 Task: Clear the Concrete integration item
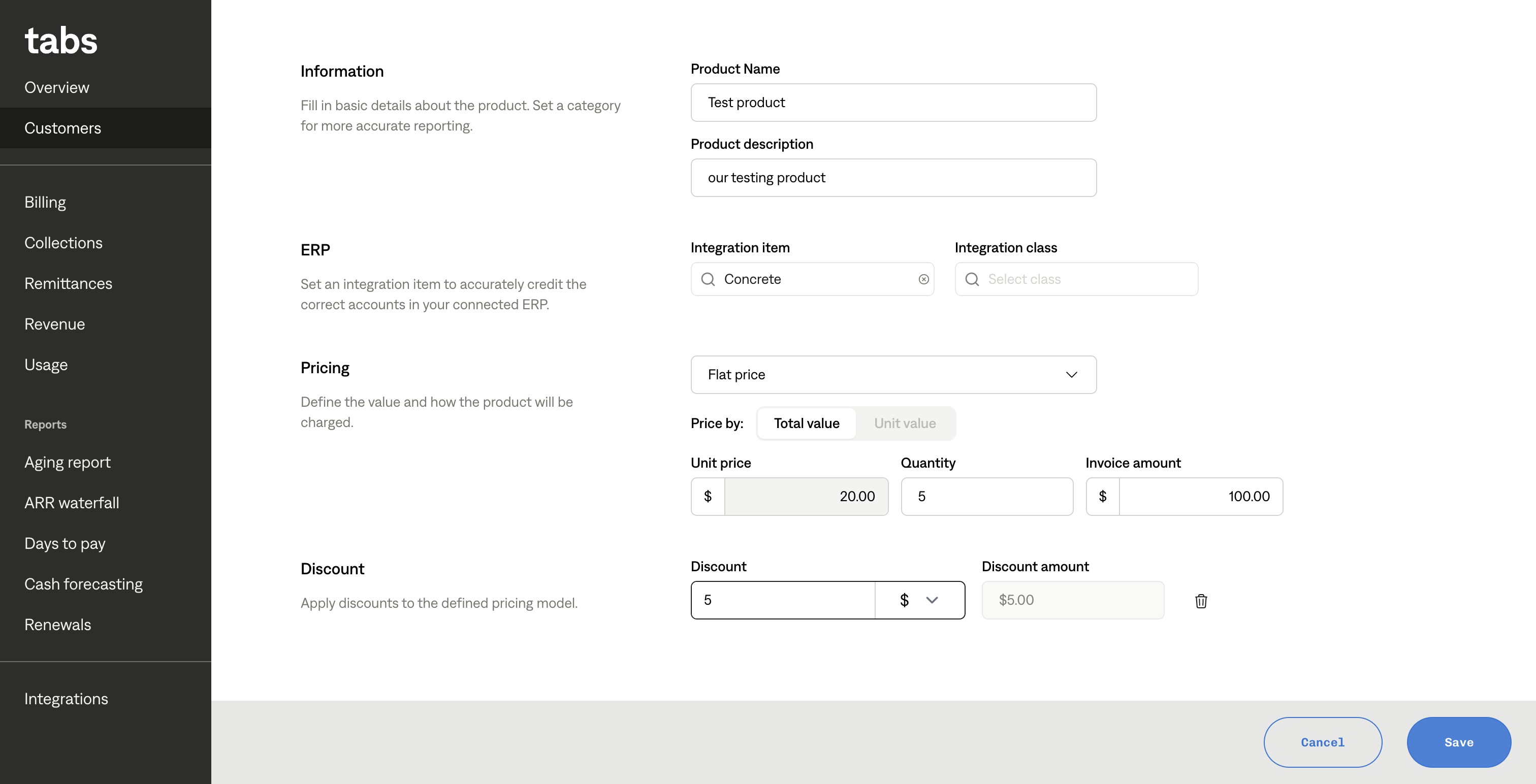[923, 279]
